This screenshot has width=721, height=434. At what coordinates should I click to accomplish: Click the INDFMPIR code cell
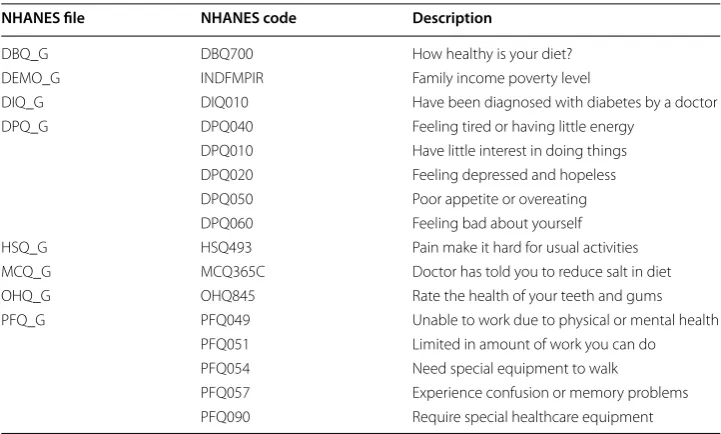point(232,78)
